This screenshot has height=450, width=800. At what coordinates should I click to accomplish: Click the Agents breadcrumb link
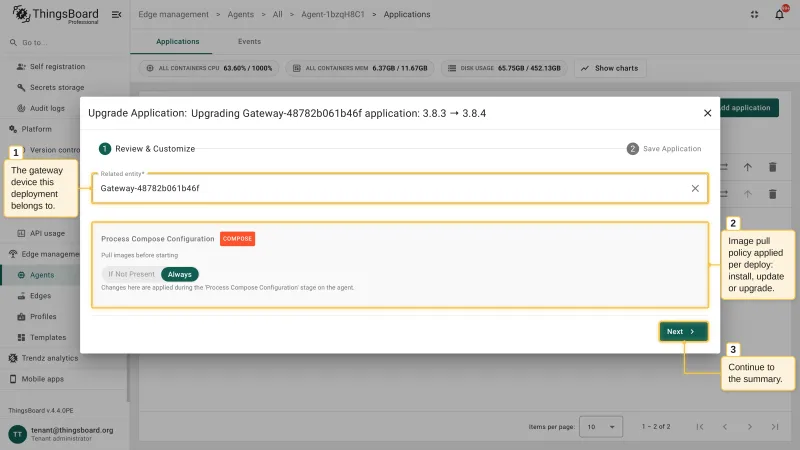(x=240, y=14)
